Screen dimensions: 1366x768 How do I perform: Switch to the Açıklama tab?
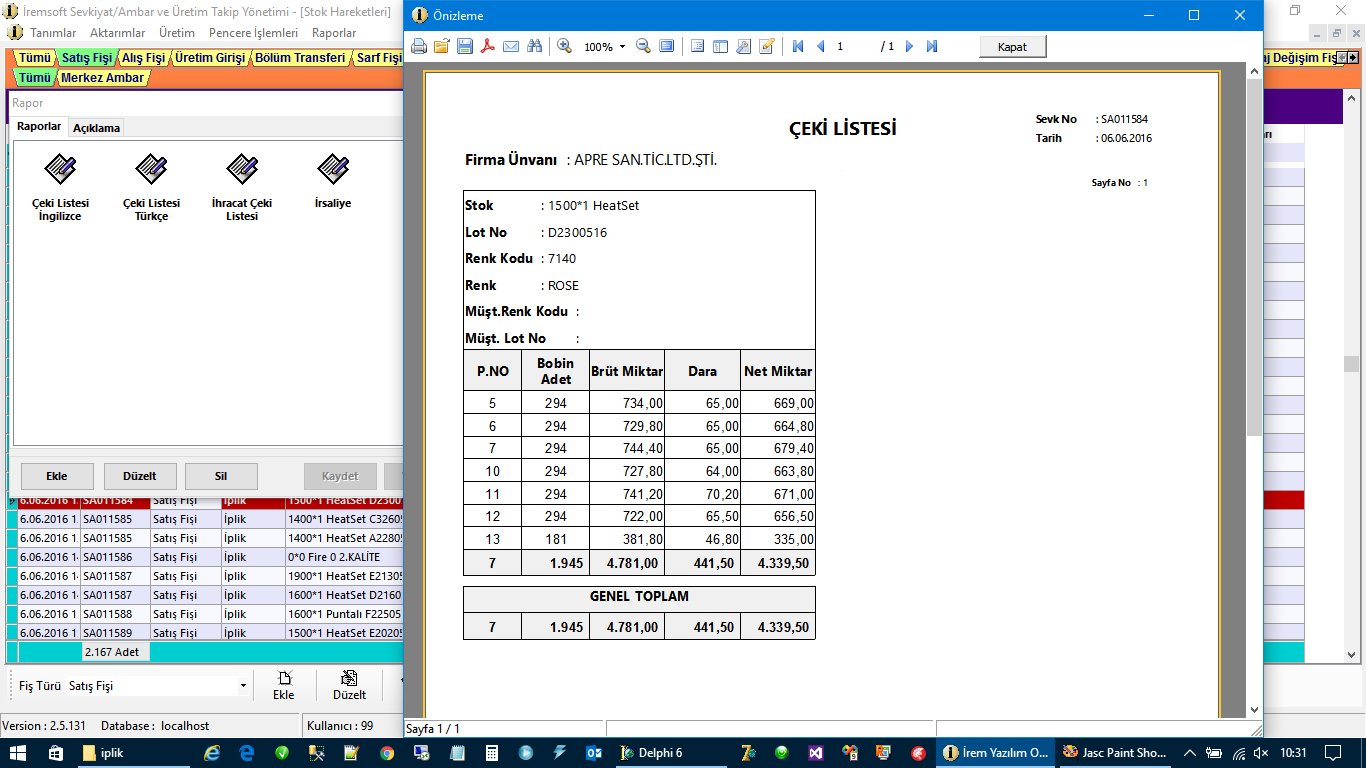[x=97, y=128]
